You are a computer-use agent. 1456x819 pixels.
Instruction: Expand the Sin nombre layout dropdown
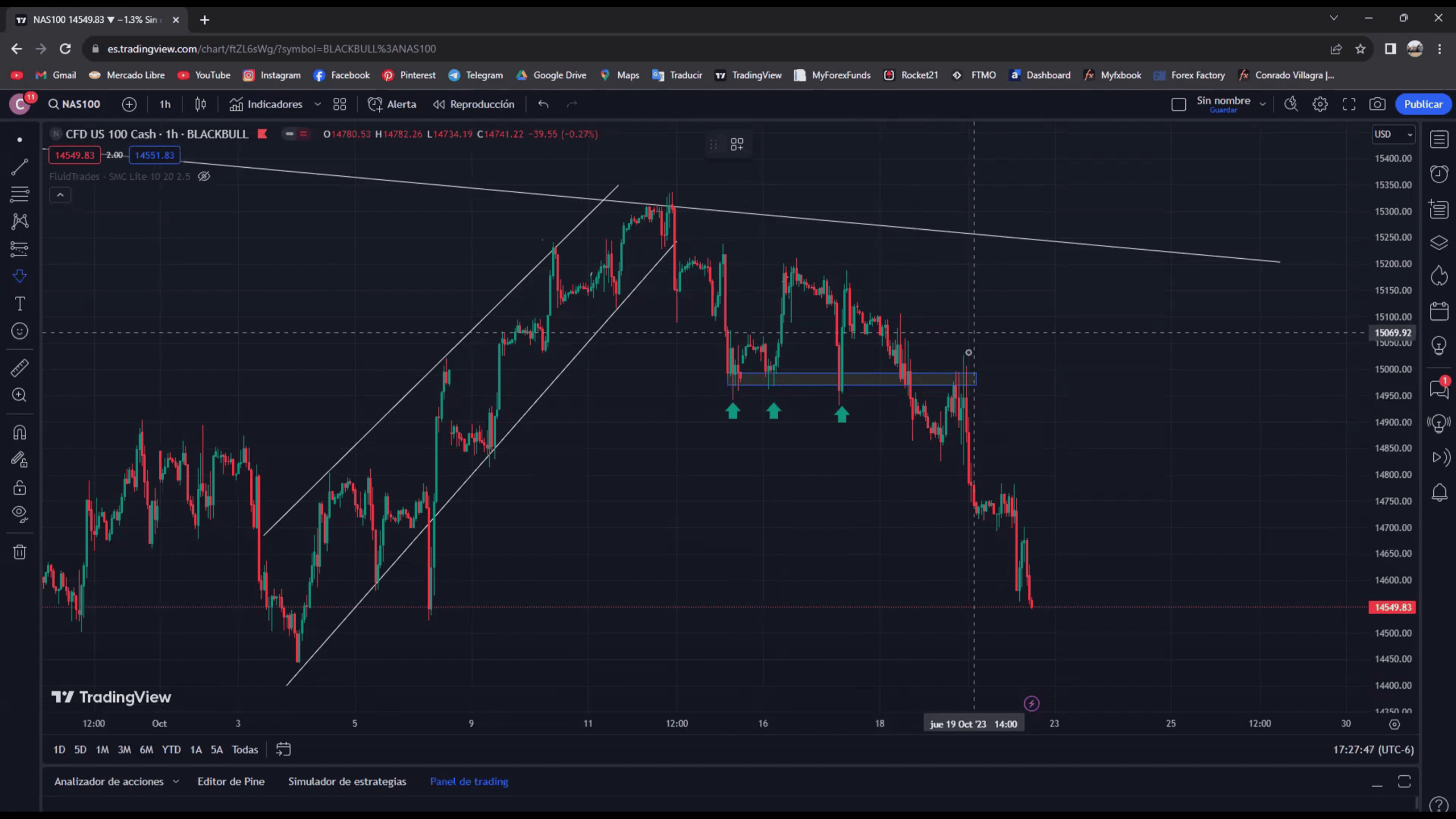pyautogui.click(x=1263, y=104)
